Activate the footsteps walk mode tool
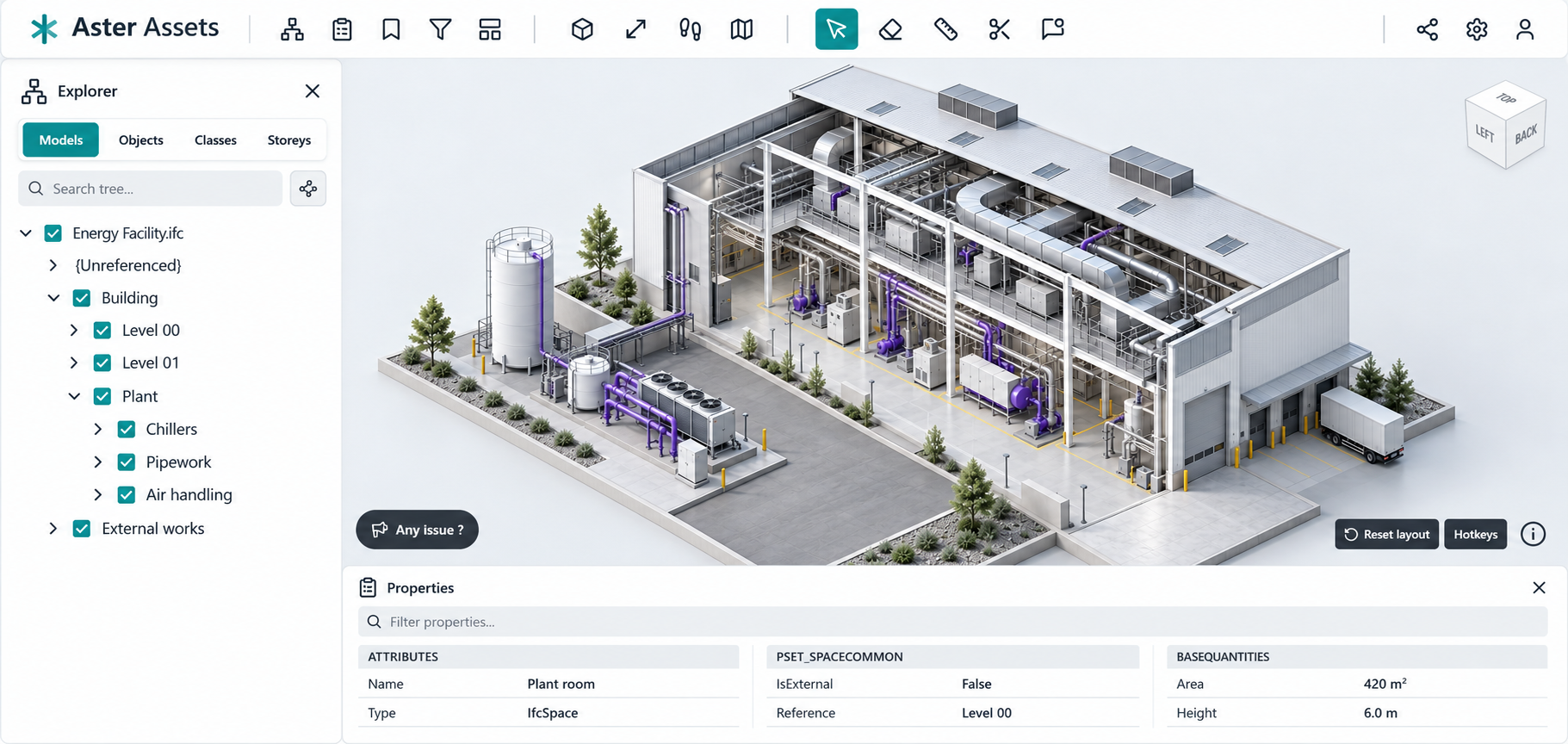The image size is (1568, 744). (690, 29)
